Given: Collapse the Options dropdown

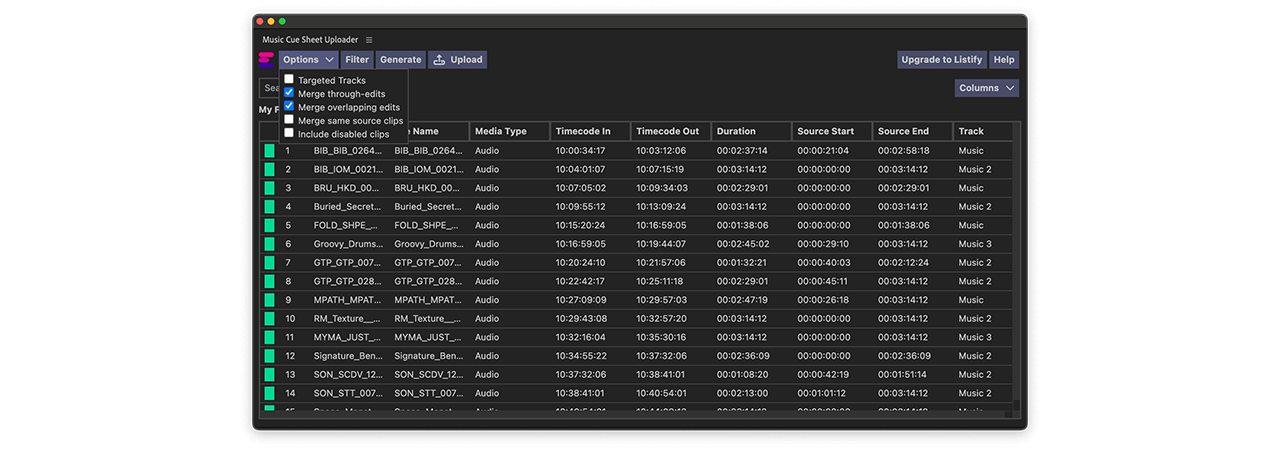Looking at the screenshot, I should pyautogui.click(x=308, y=60).
